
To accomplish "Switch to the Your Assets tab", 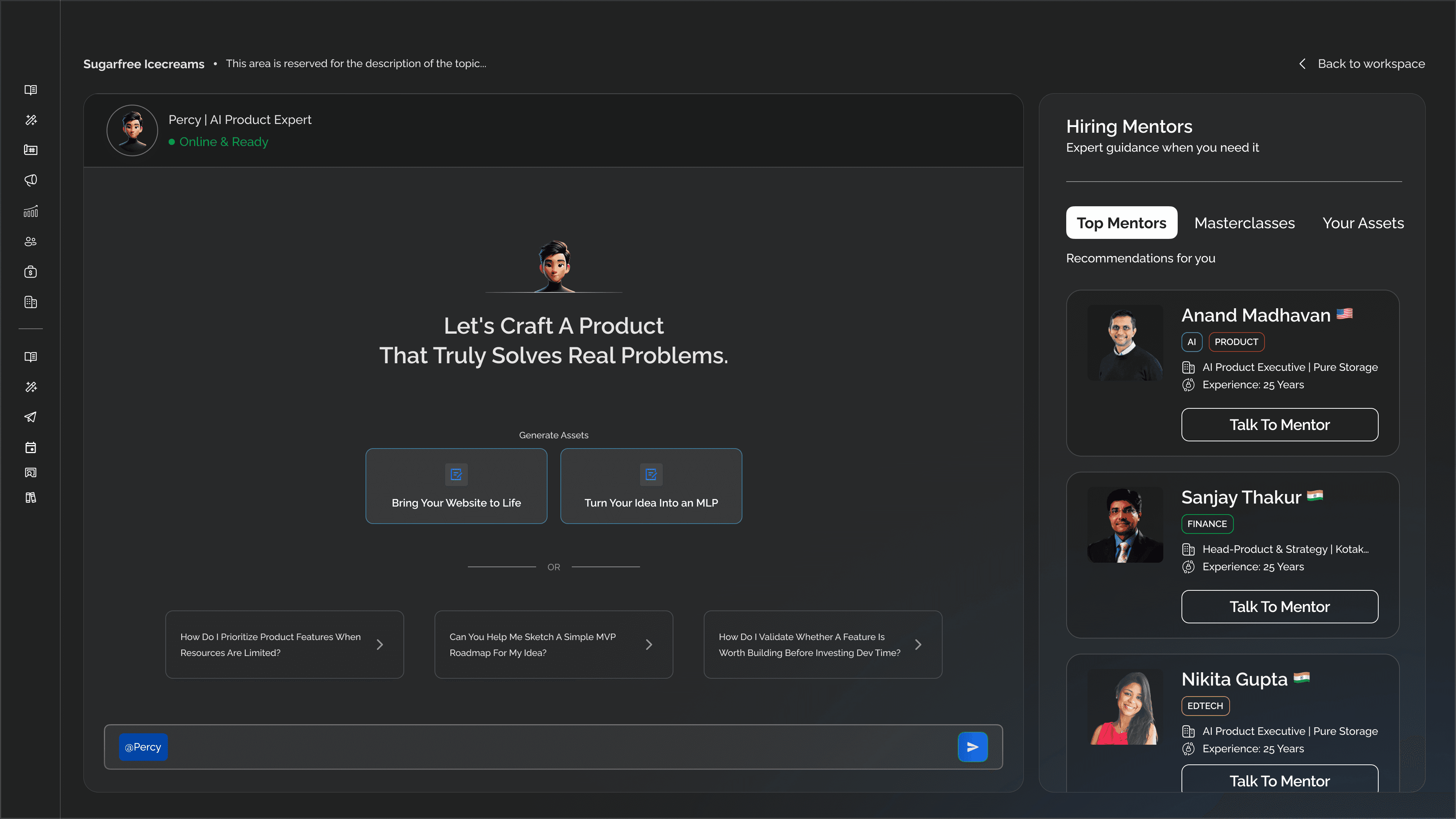I will tap(1363, 223).
